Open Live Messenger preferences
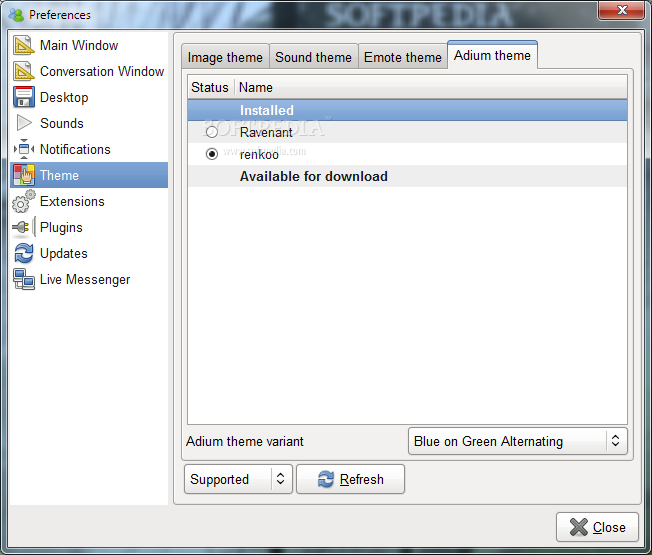This screenshot has height=555, width=652. click(x=89, y=279)
